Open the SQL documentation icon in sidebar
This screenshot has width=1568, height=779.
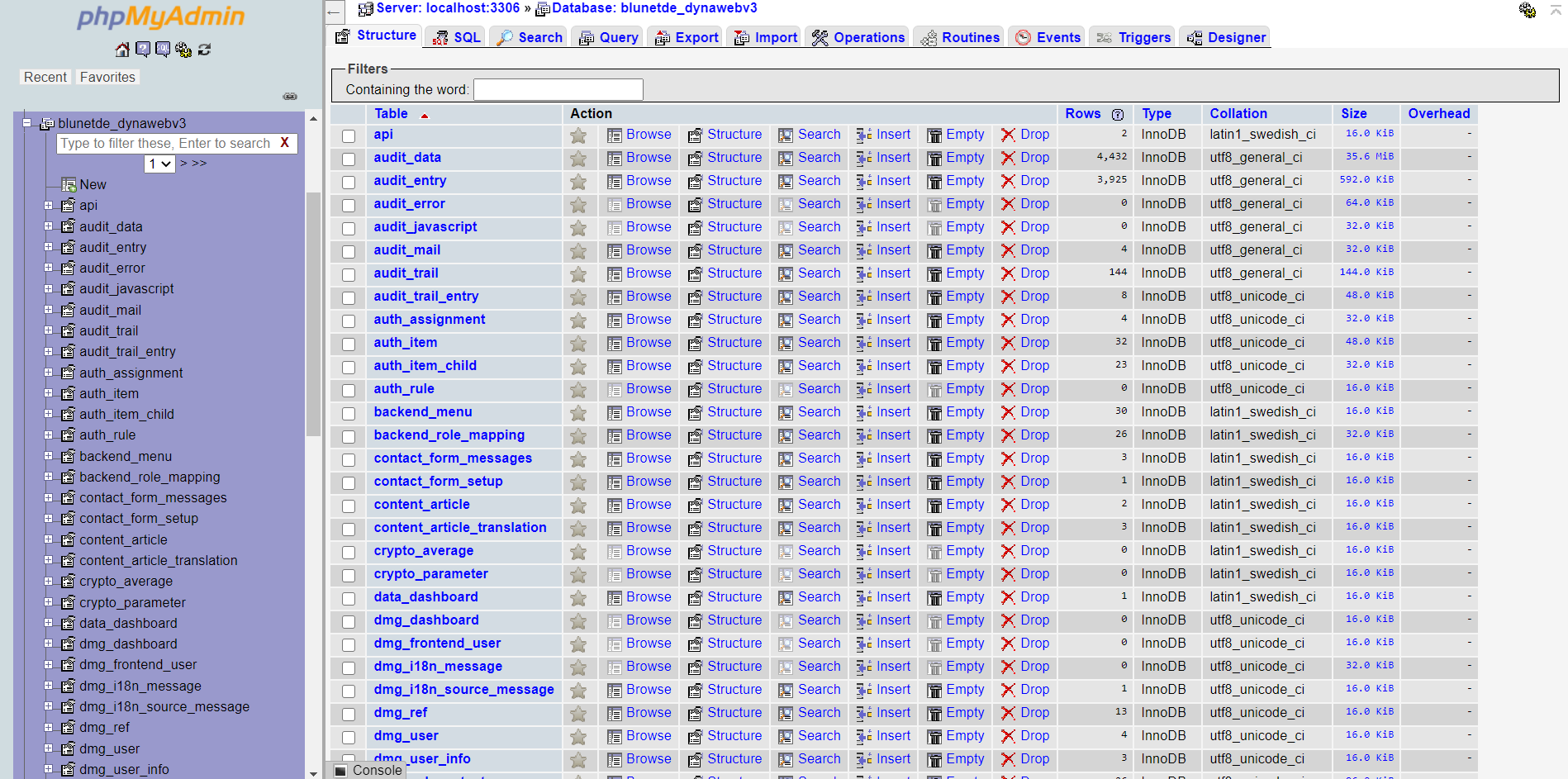tap(163, 50)
